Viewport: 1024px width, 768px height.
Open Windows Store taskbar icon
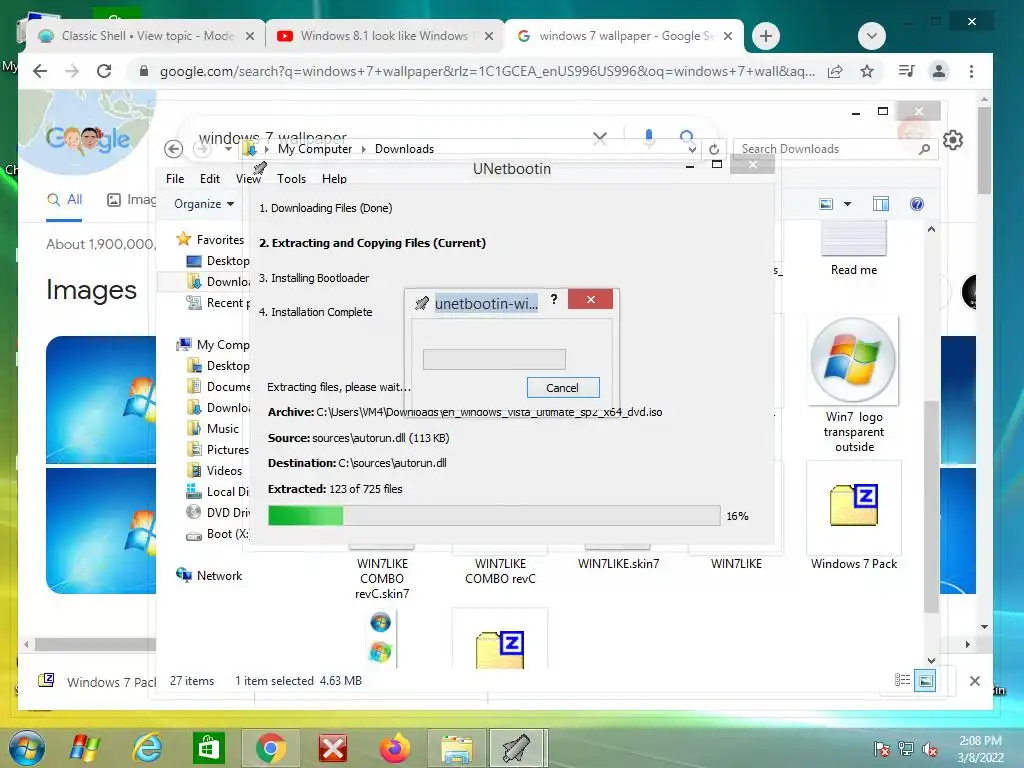(209, 748)
